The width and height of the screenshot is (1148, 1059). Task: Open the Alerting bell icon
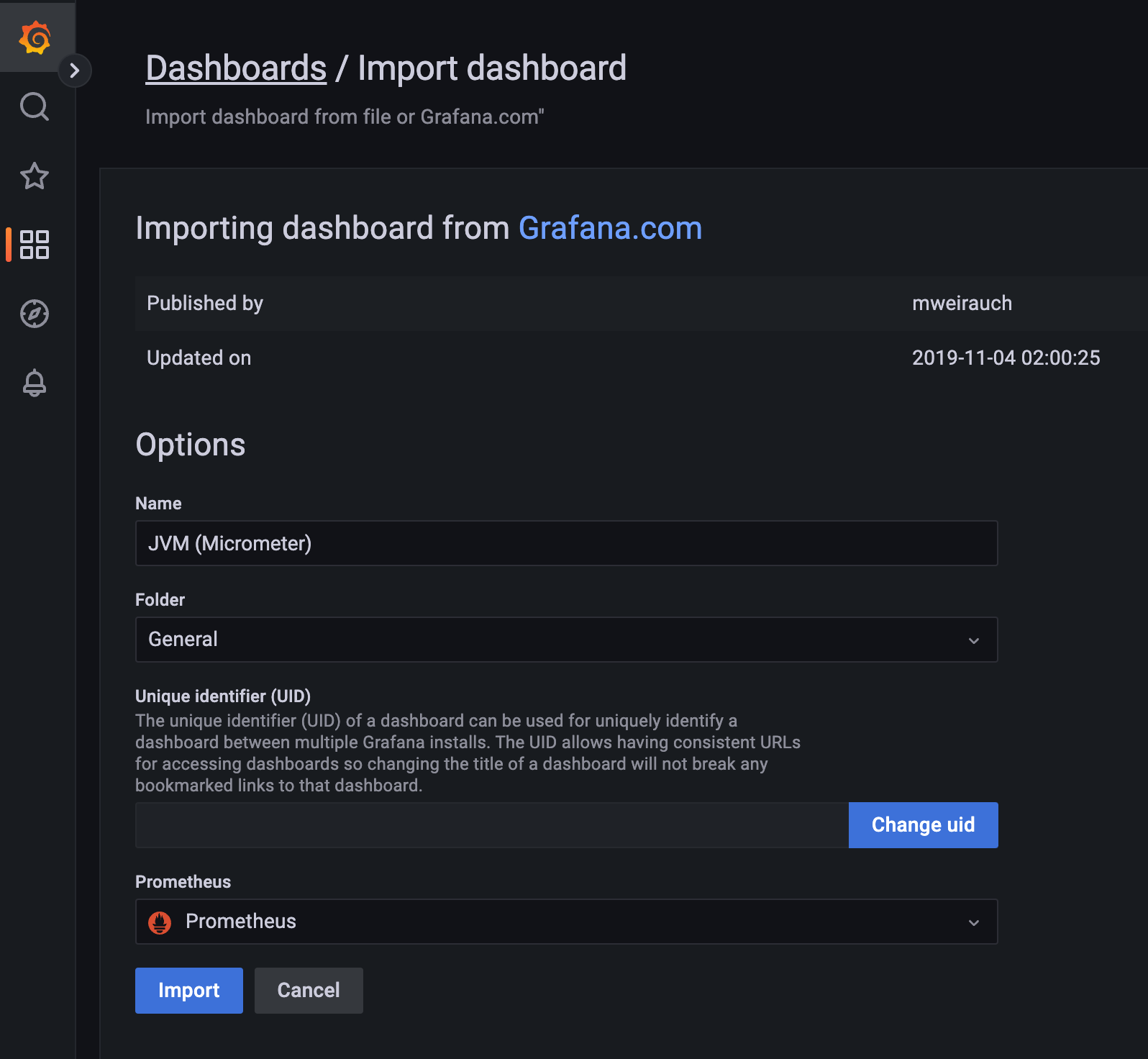coord(35,383)
